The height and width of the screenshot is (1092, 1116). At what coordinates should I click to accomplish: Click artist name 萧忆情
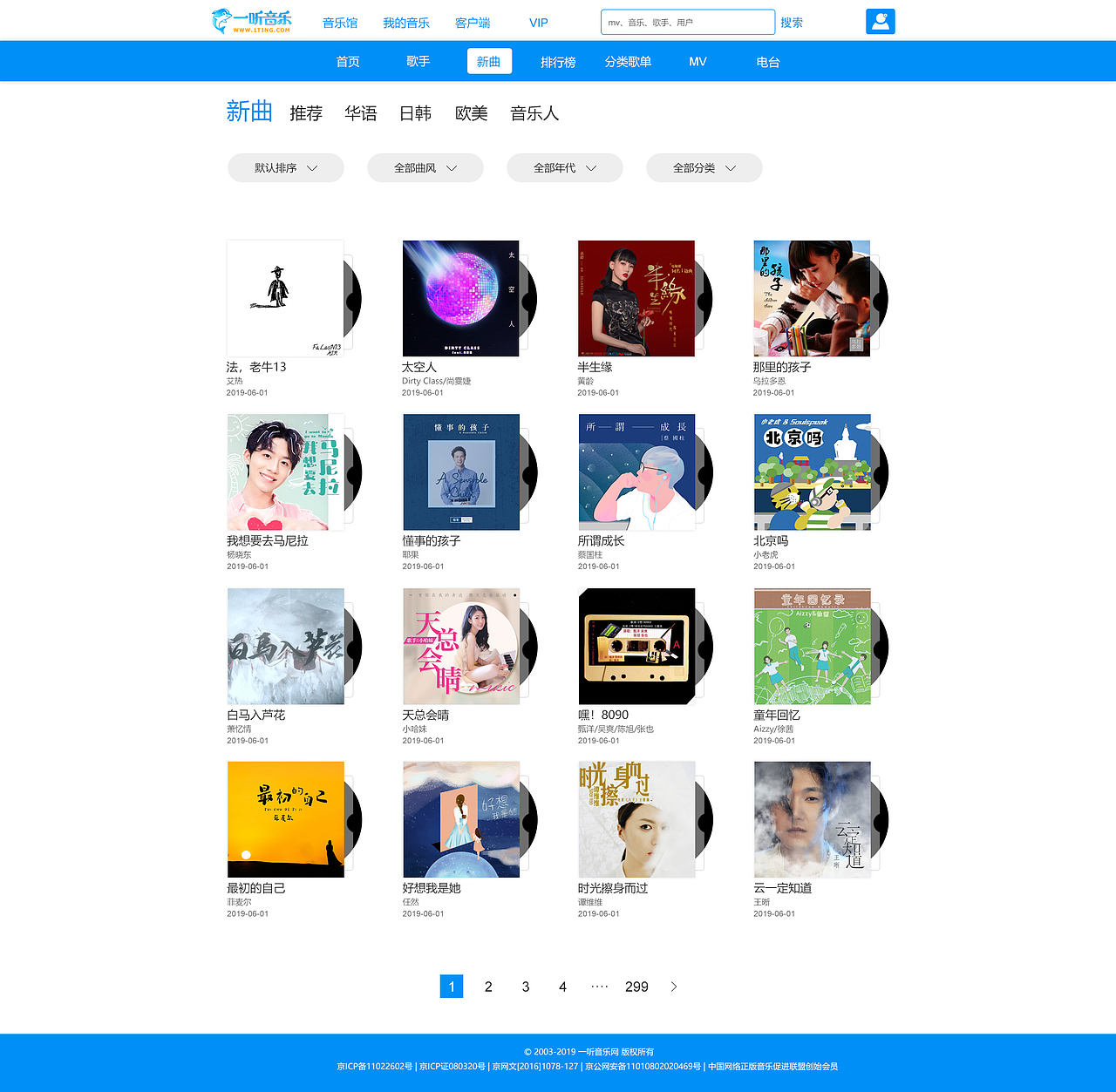coord(239,729)
